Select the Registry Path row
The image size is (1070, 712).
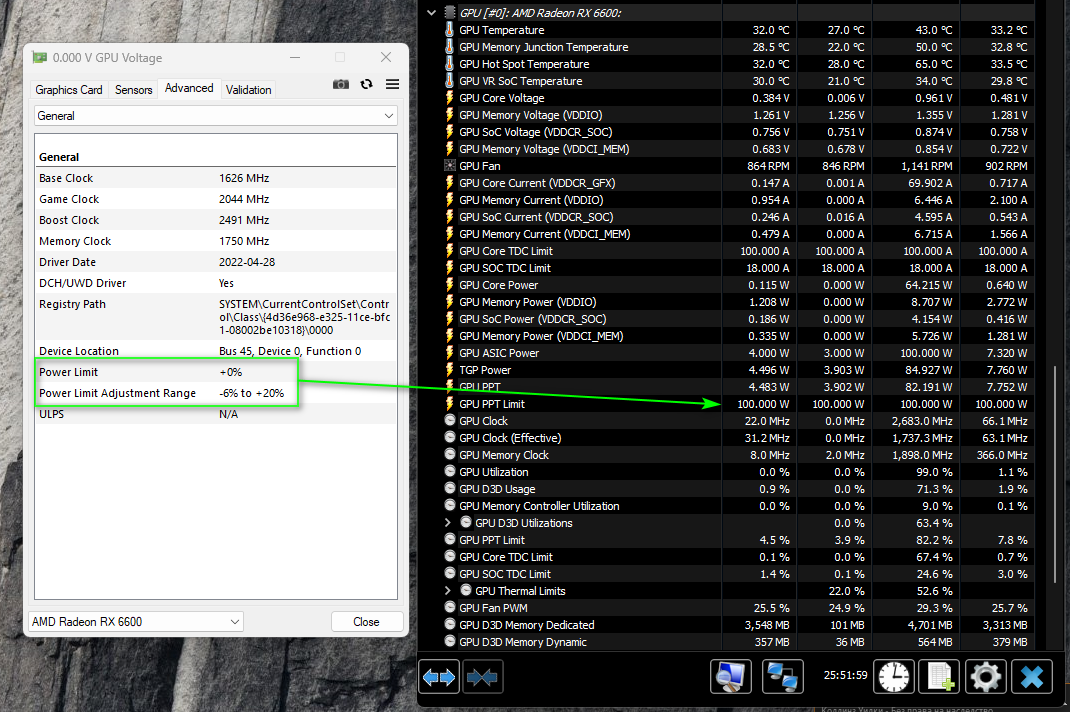click(x=216, y=317)
